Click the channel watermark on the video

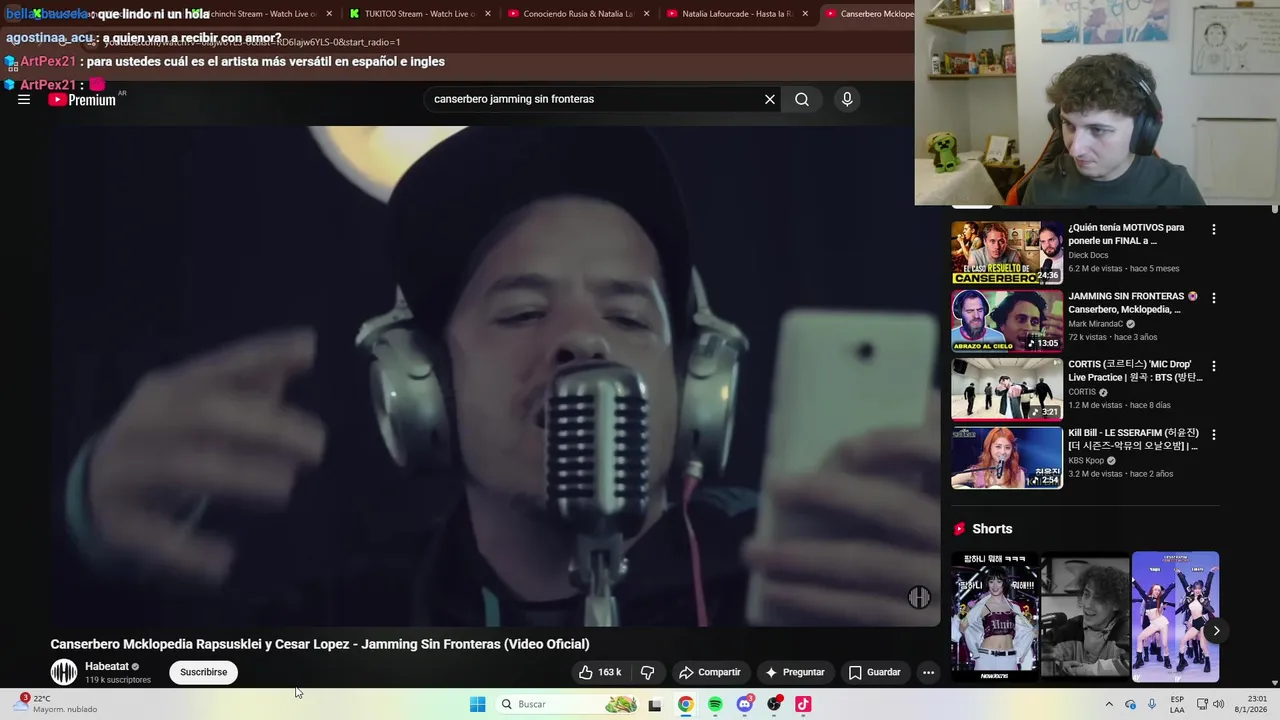point(919,597)
